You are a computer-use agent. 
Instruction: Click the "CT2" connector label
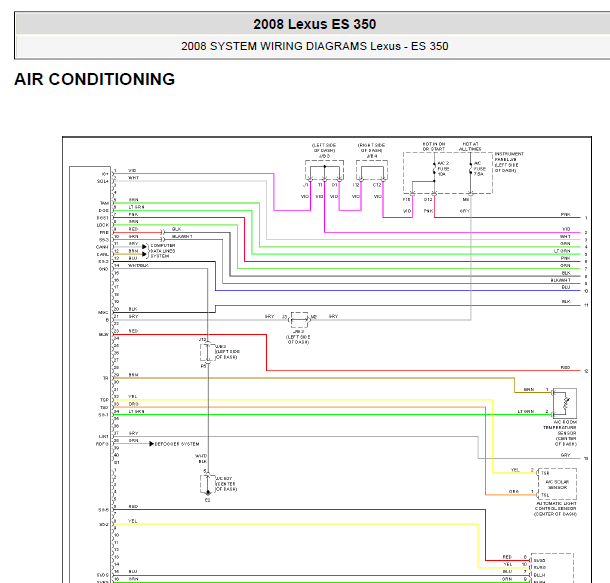377,185
